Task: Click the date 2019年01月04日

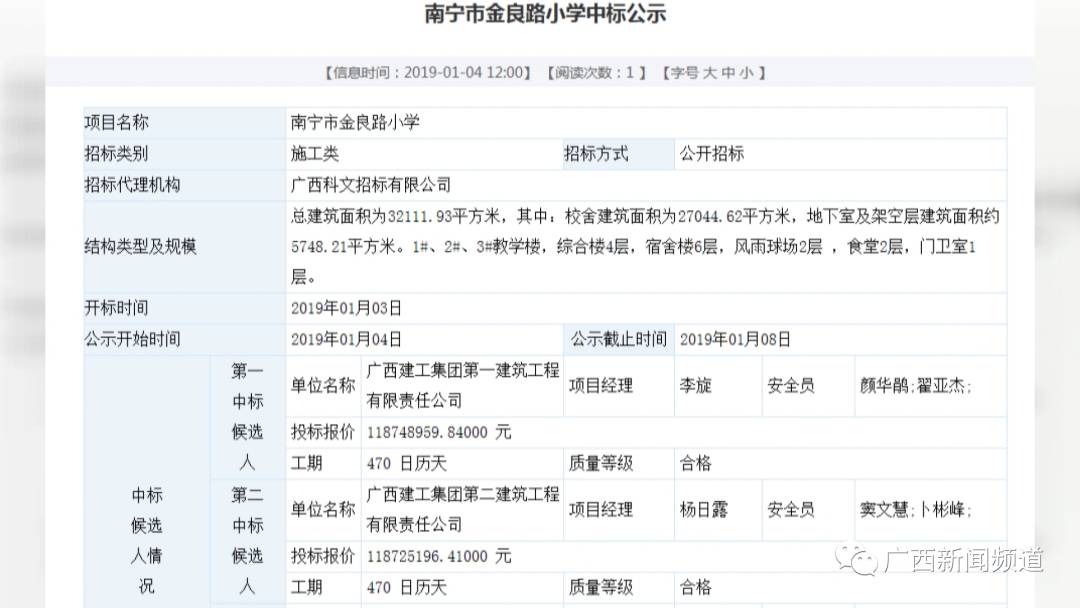Action: point(346,339)
